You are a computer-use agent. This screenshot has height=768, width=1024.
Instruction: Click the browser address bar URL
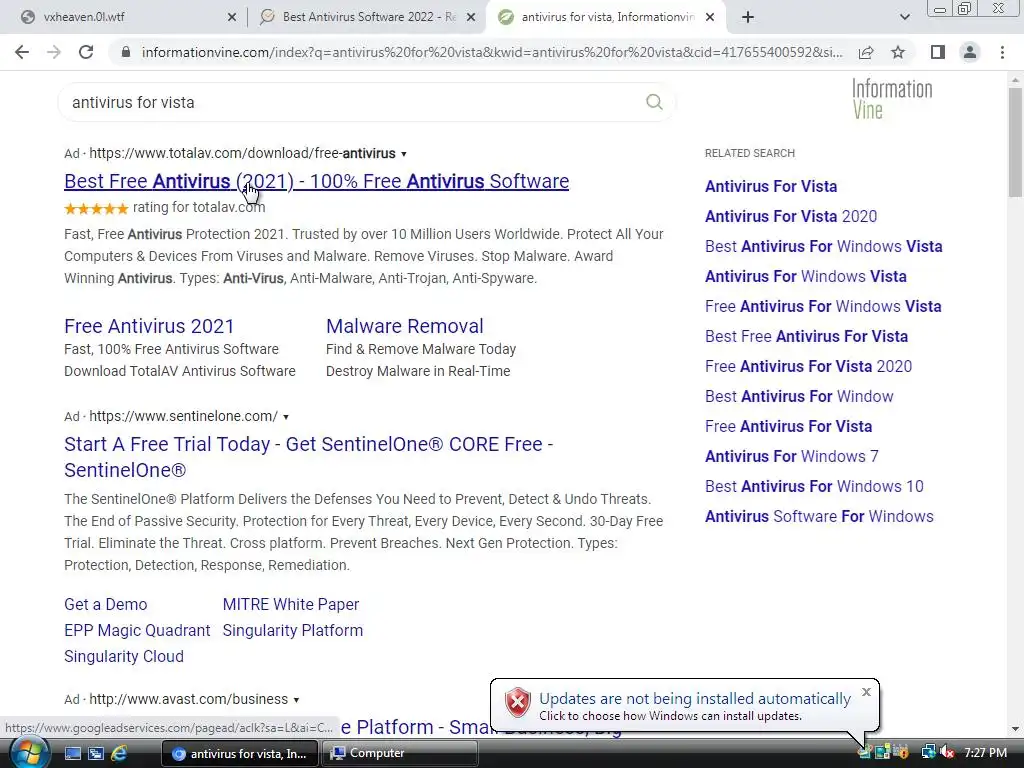click(491, 52)
